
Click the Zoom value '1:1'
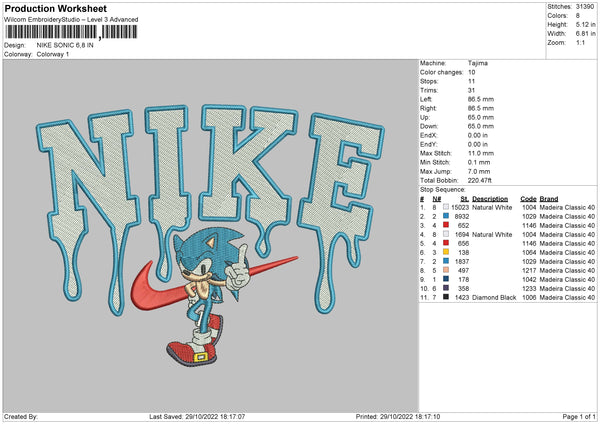pos(580,42)
